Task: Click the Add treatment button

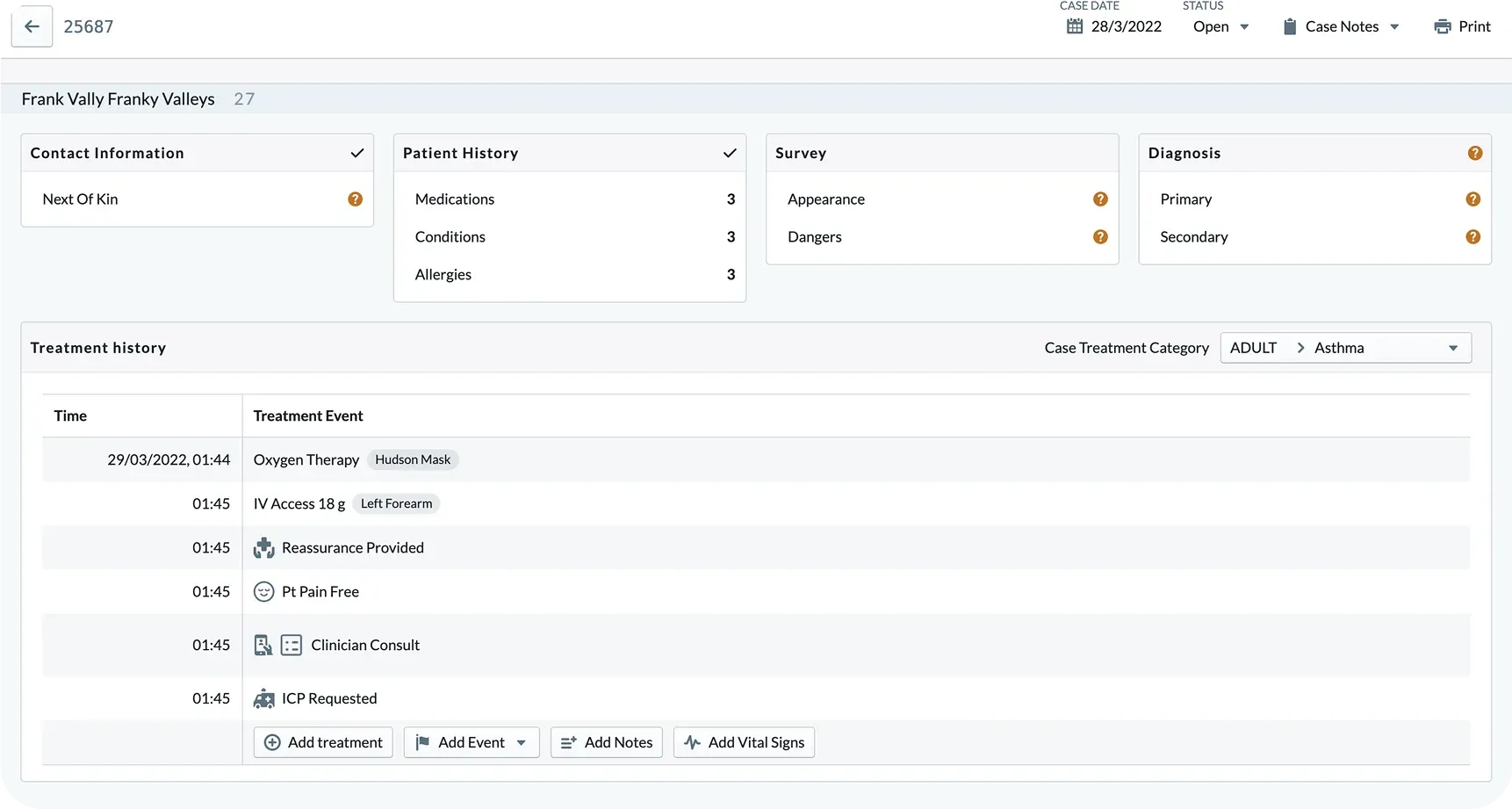Action: (323, 743)
